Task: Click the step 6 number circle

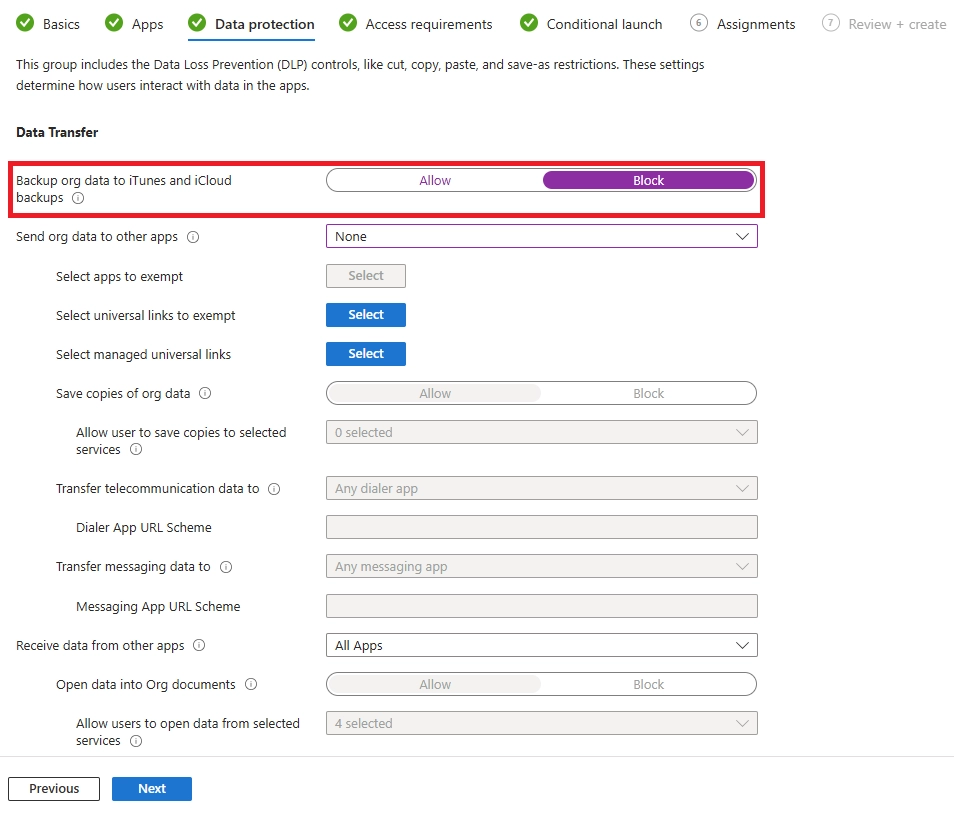Action: [x=698, y=23]
